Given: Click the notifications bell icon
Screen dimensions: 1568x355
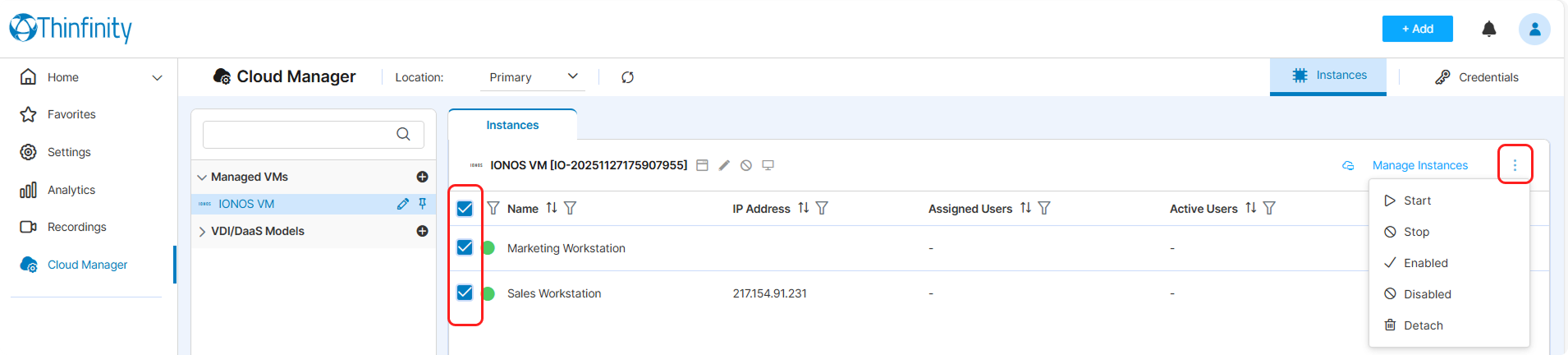Looking at the screenshot, I should pos(1488,30).
